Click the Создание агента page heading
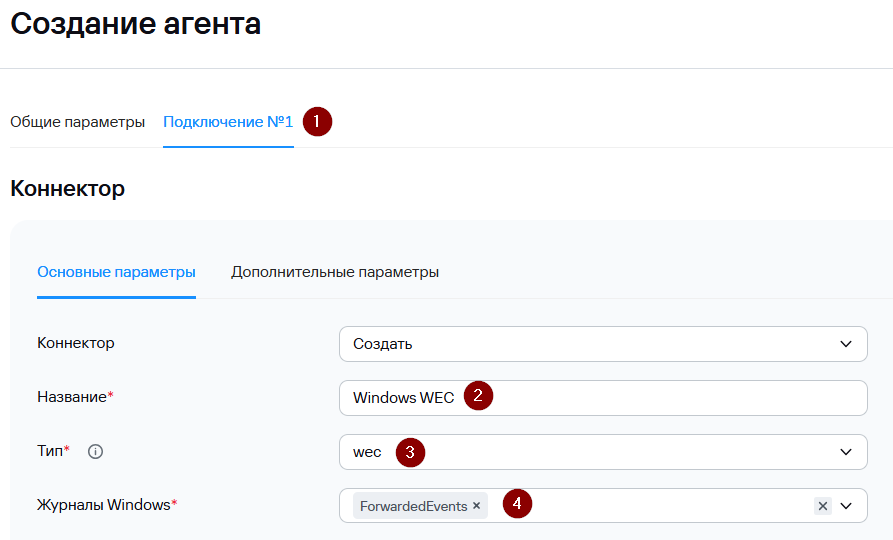 [x=136, y=24]
